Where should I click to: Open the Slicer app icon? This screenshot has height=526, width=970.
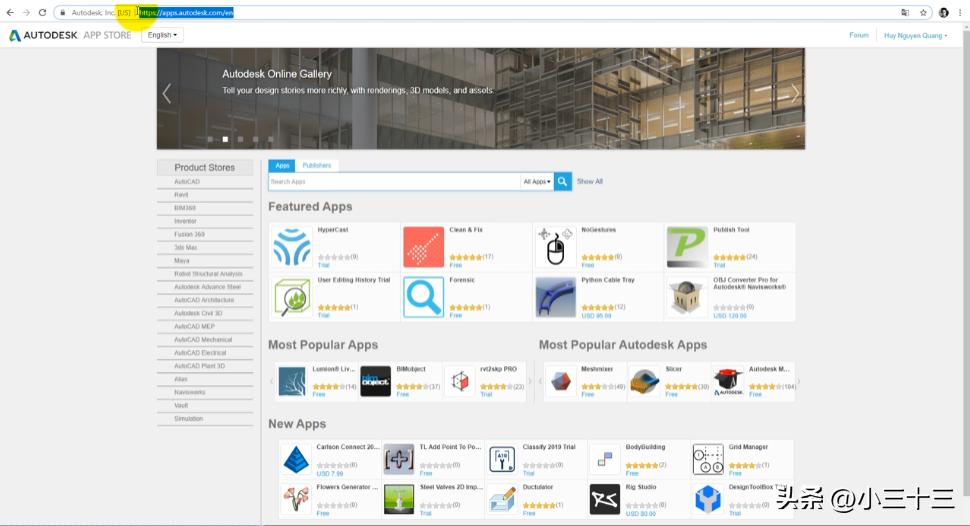click(x=645, y=381)
